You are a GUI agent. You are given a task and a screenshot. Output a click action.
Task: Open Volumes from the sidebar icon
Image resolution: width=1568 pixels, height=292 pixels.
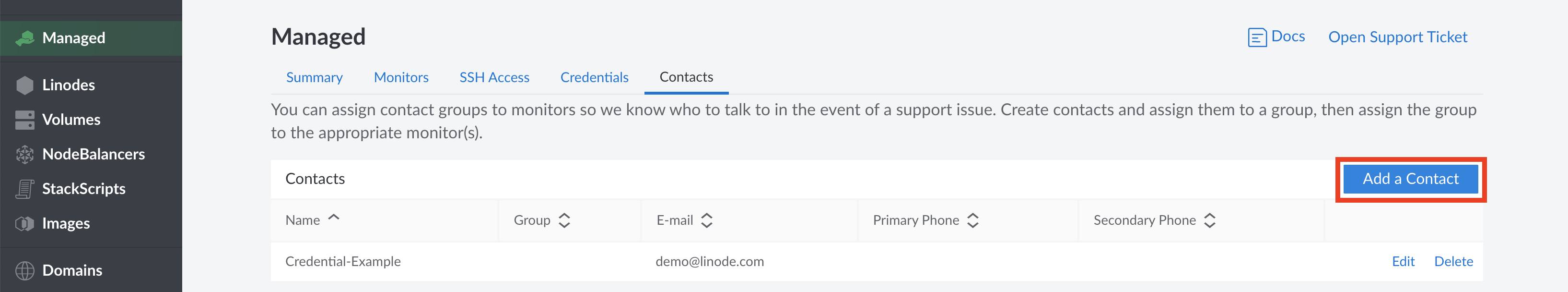pyautogui.click(x=24, y=120)
